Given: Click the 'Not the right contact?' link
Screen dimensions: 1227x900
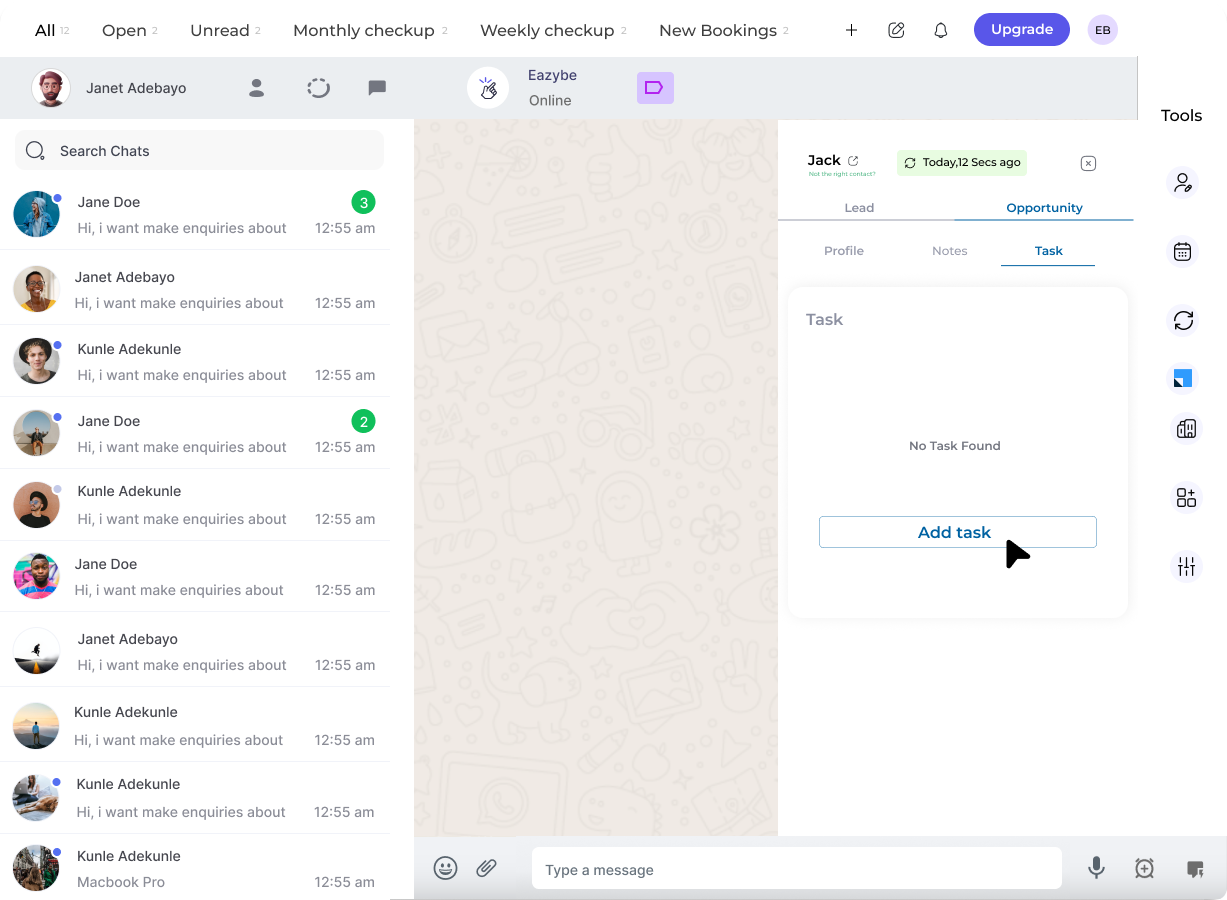Looking at the screenshot, I should click(840, 175).
